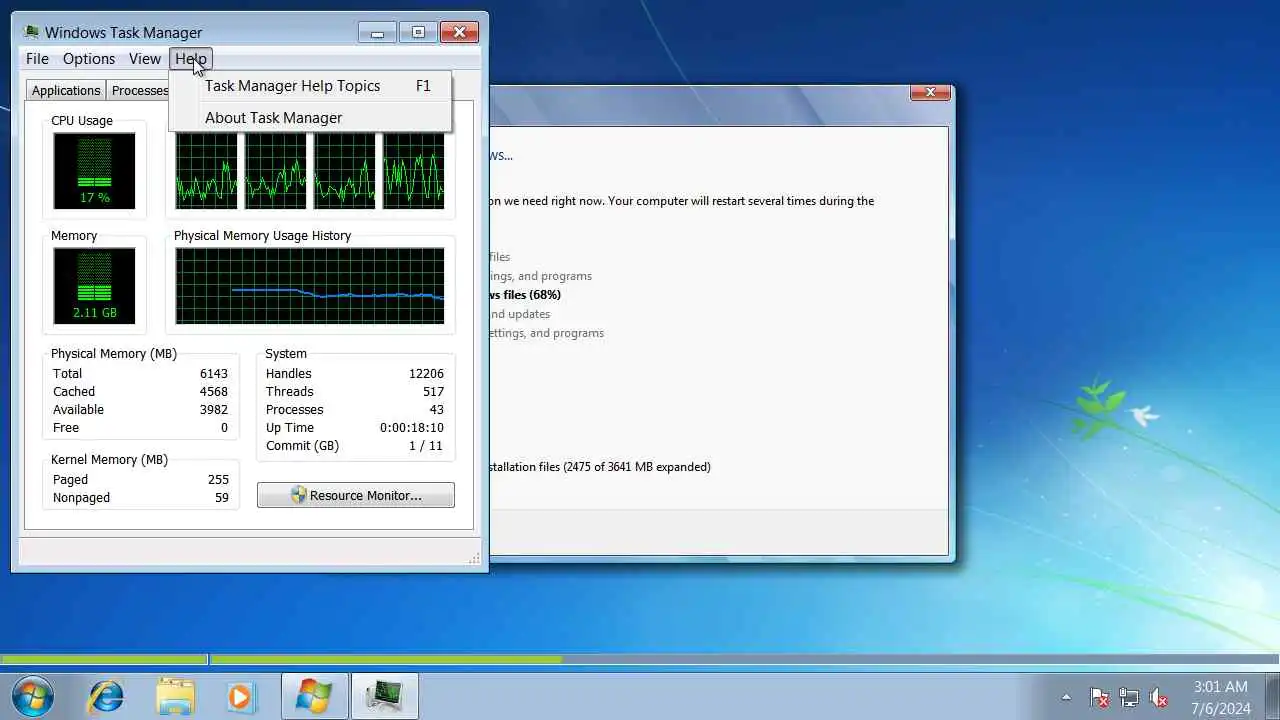Image resolution: width=1280 pixels, height=720 pixels.
Task: Click the Task Manager resize grip corner
Action: point(474,558)
